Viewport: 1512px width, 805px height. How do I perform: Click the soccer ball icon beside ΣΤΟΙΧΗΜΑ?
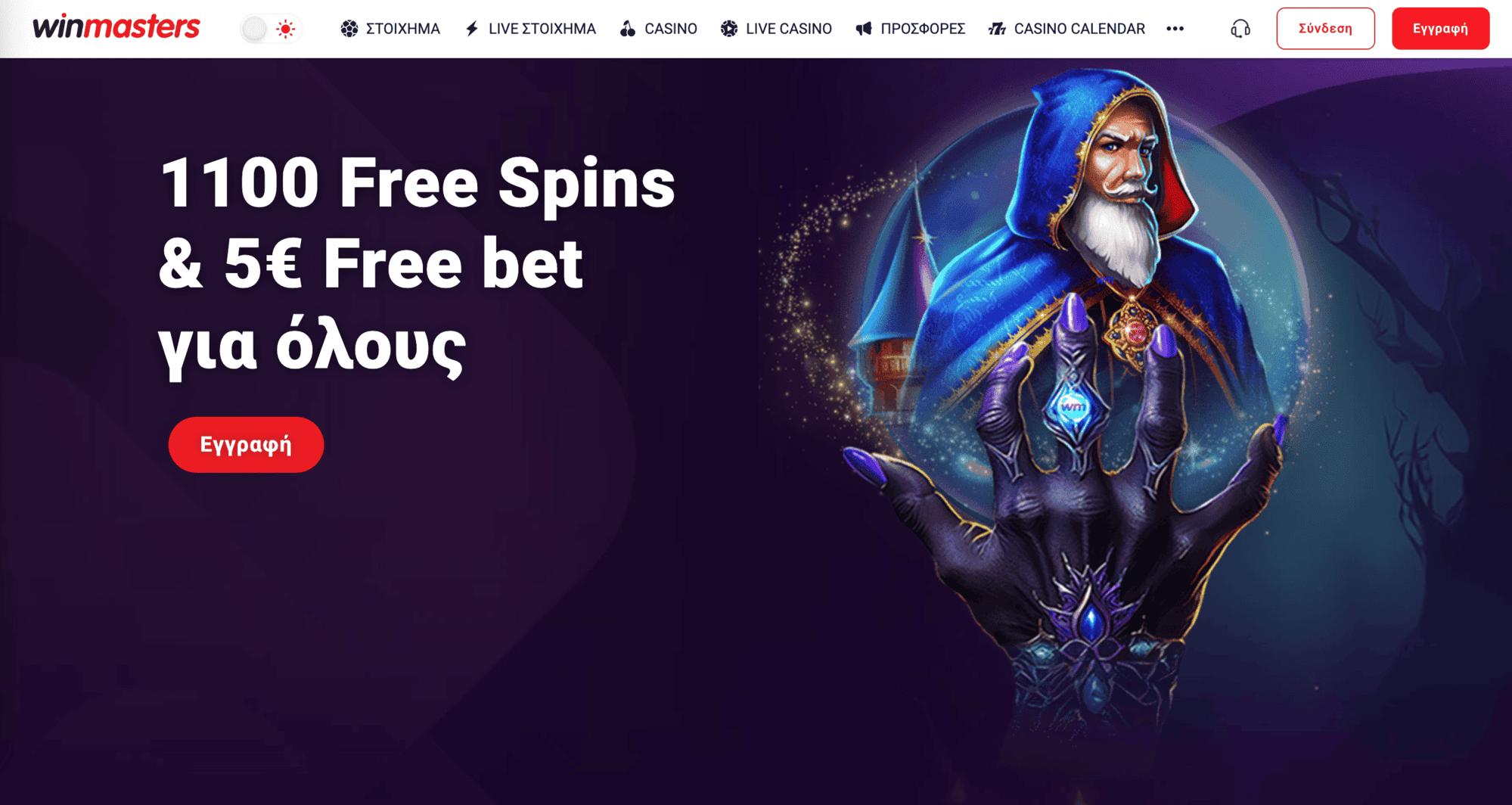349,29
